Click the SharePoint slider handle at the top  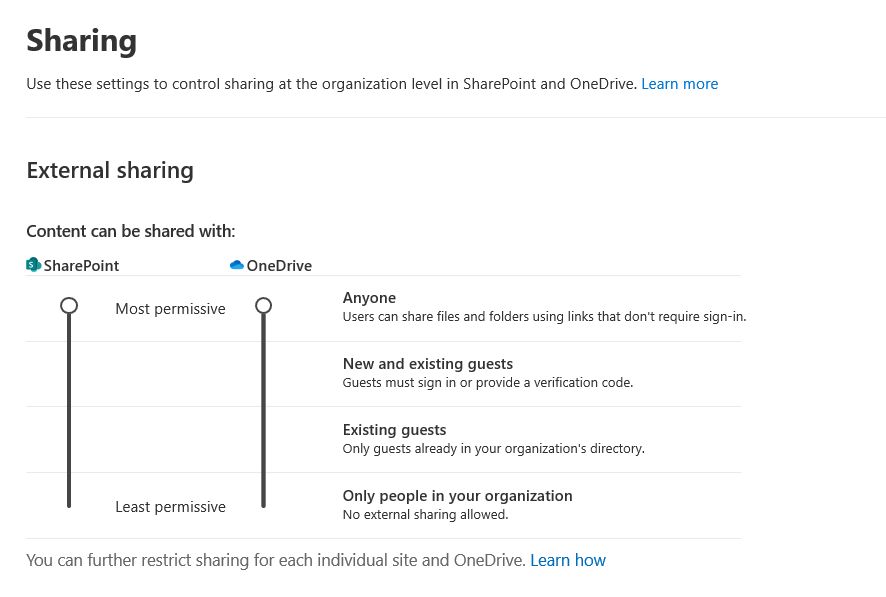click(69, 305)
